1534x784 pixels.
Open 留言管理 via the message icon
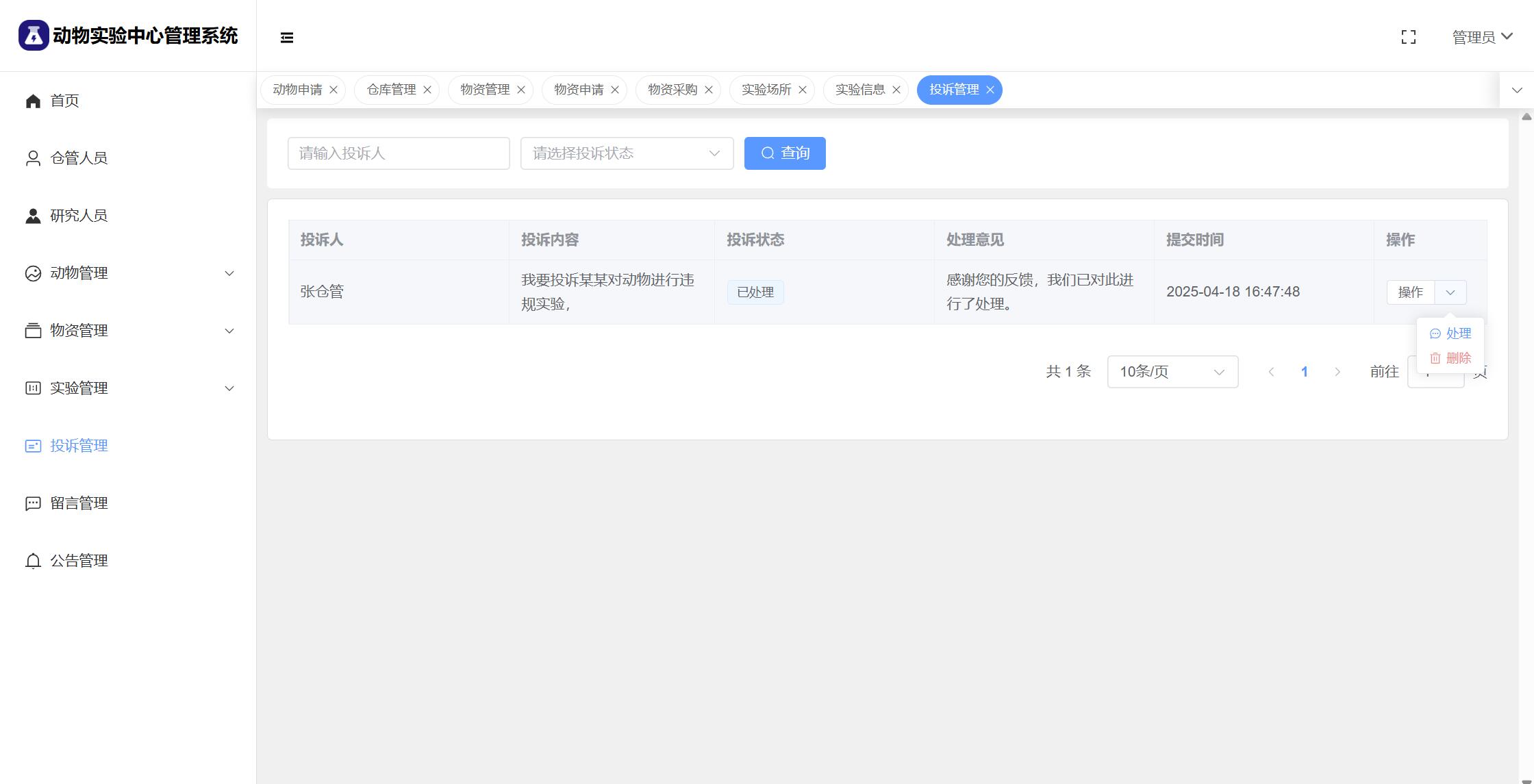[x=33, y=504]
